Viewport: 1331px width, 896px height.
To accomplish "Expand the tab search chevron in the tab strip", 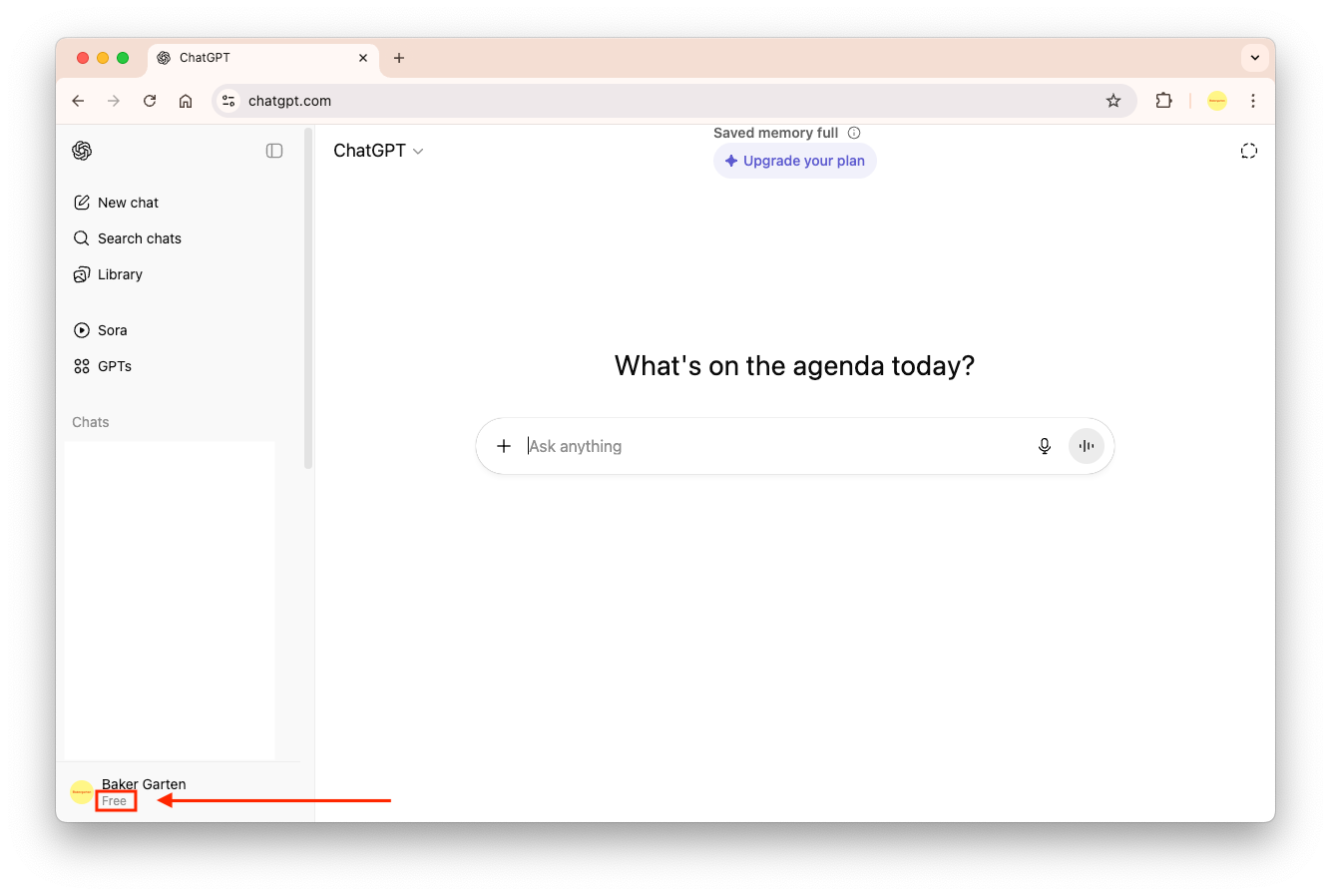I will pos(1255,58).
